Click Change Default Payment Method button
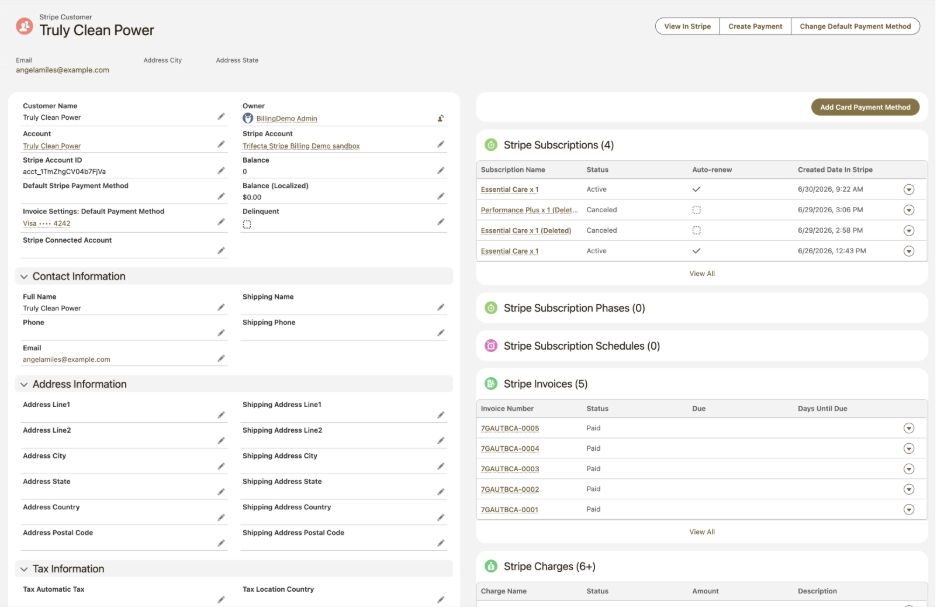Image resolution: width=936 pixels, height=607 pixels. pyautogui.click(x=855, y=26)
